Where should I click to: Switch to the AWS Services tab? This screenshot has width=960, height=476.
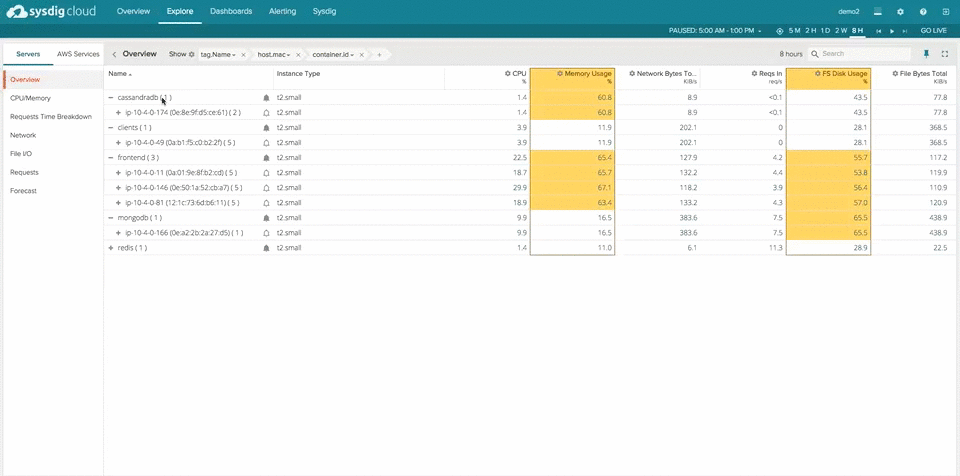coord(78,54)
